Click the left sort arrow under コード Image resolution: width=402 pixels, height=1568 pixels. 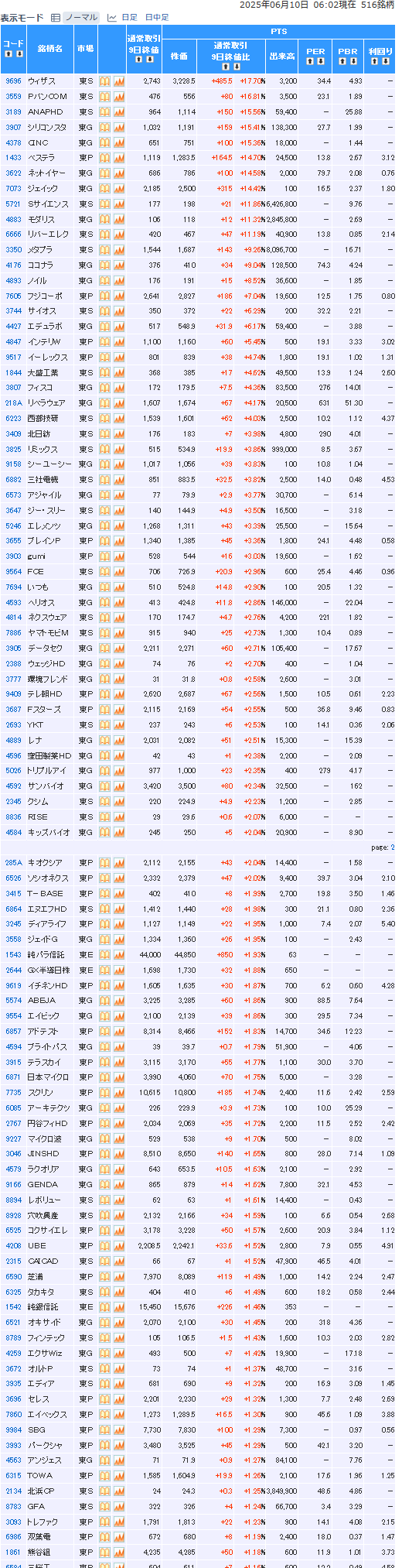[x=9, y=54]
